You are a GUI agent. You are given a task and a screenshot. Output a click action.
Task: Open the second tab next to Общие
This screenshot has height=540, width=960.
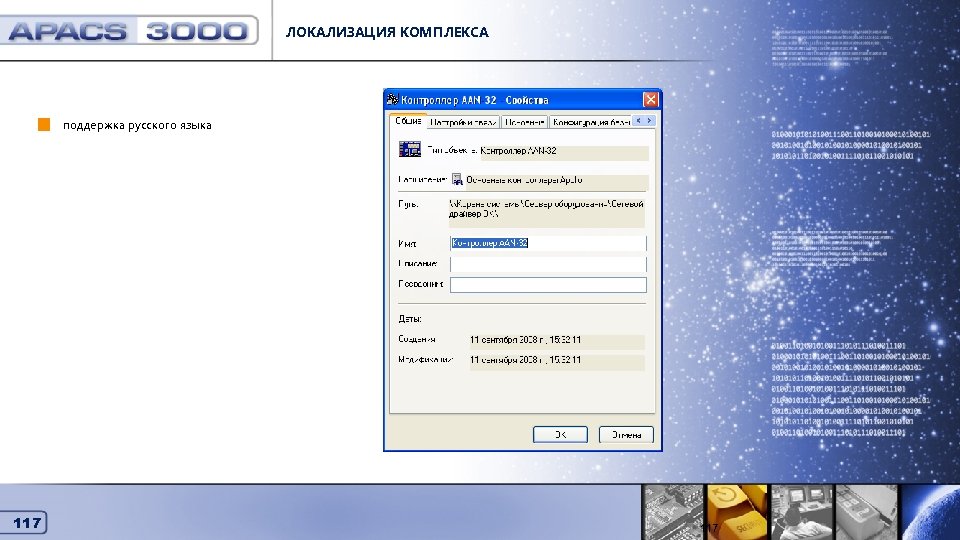pyautogui.click(x=463, y=122)
